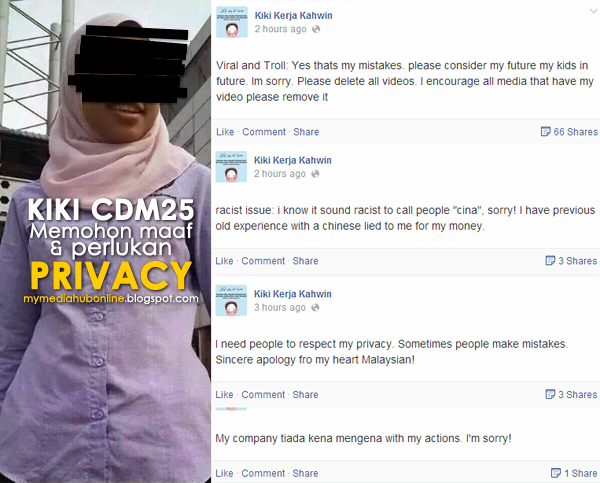Image resolution: width=600 pixels, height=483 pixels.
Task: Expand the first post's options chevron
Action: 593,11
